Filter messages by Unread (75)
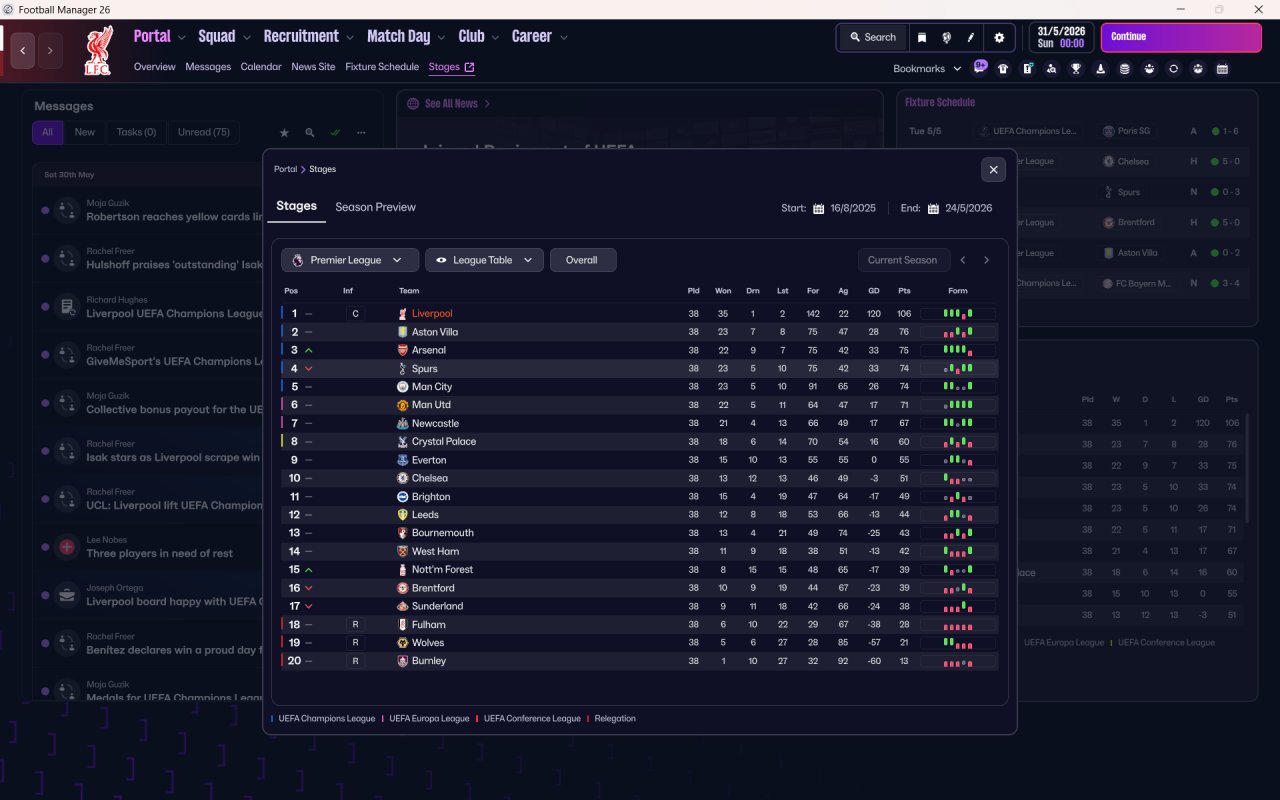The width and height of the screenshot is (1280, 800). 204,132
